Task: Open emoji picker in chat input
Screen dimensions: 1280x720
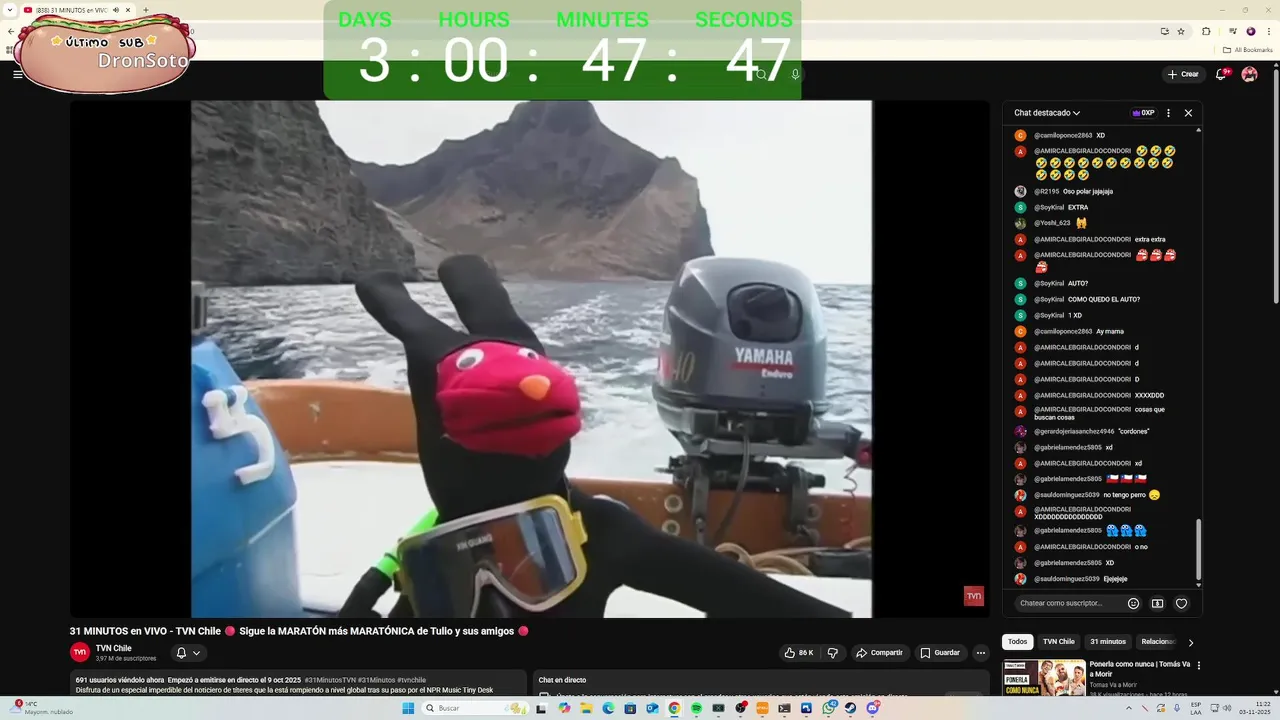Action: 1133,603
